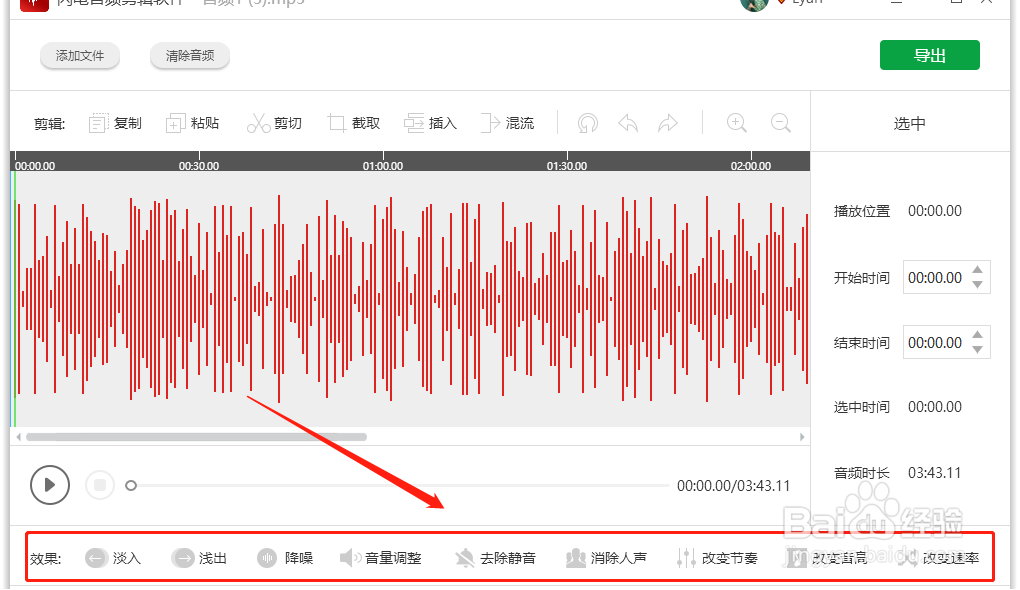Screen dimensions: 1020x590
Task: Click the redo arrow icon
Action: [x=668, y=123]
